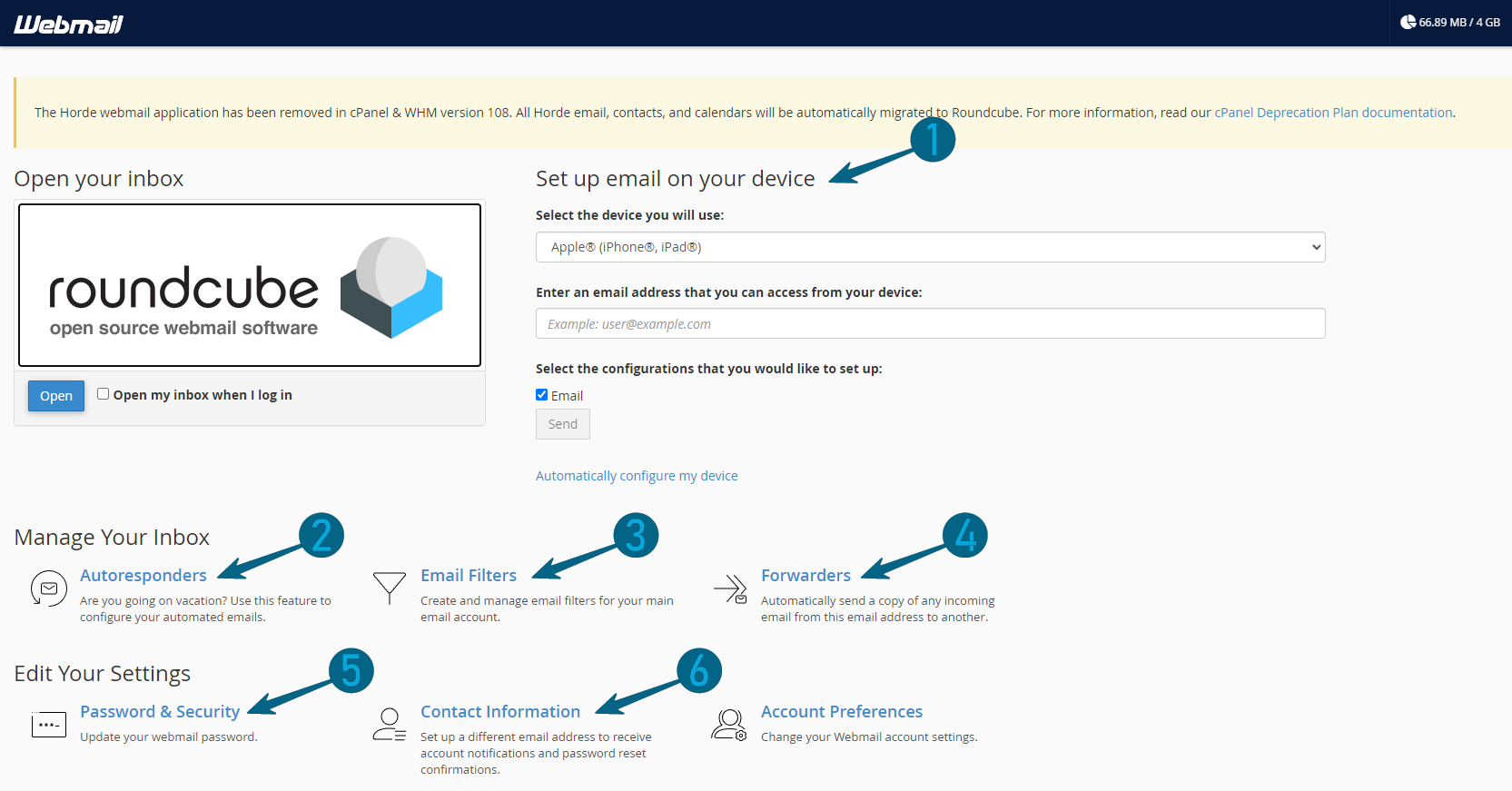Click the Autoresponders envelope icon
Screen dimensions: 1512x791
click(49, 588)
